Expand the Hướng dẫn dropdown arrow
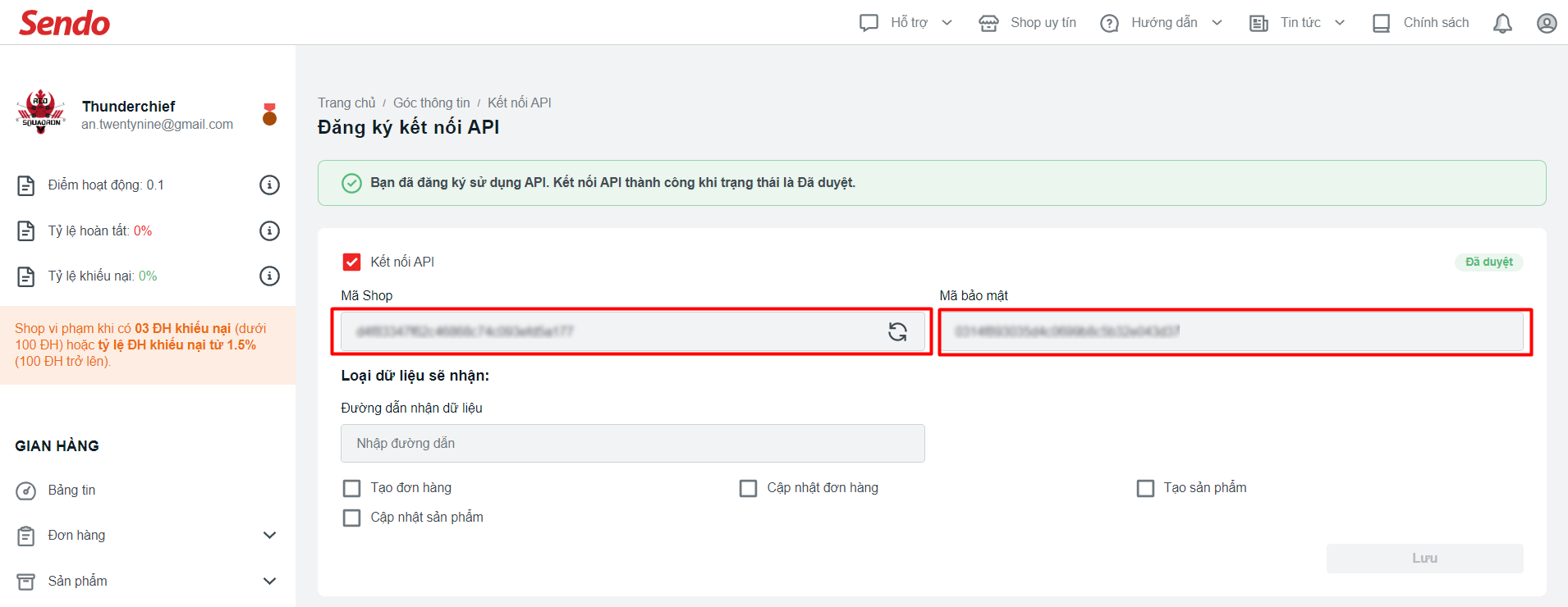 pyautogui.click(x=1217, y=23)
